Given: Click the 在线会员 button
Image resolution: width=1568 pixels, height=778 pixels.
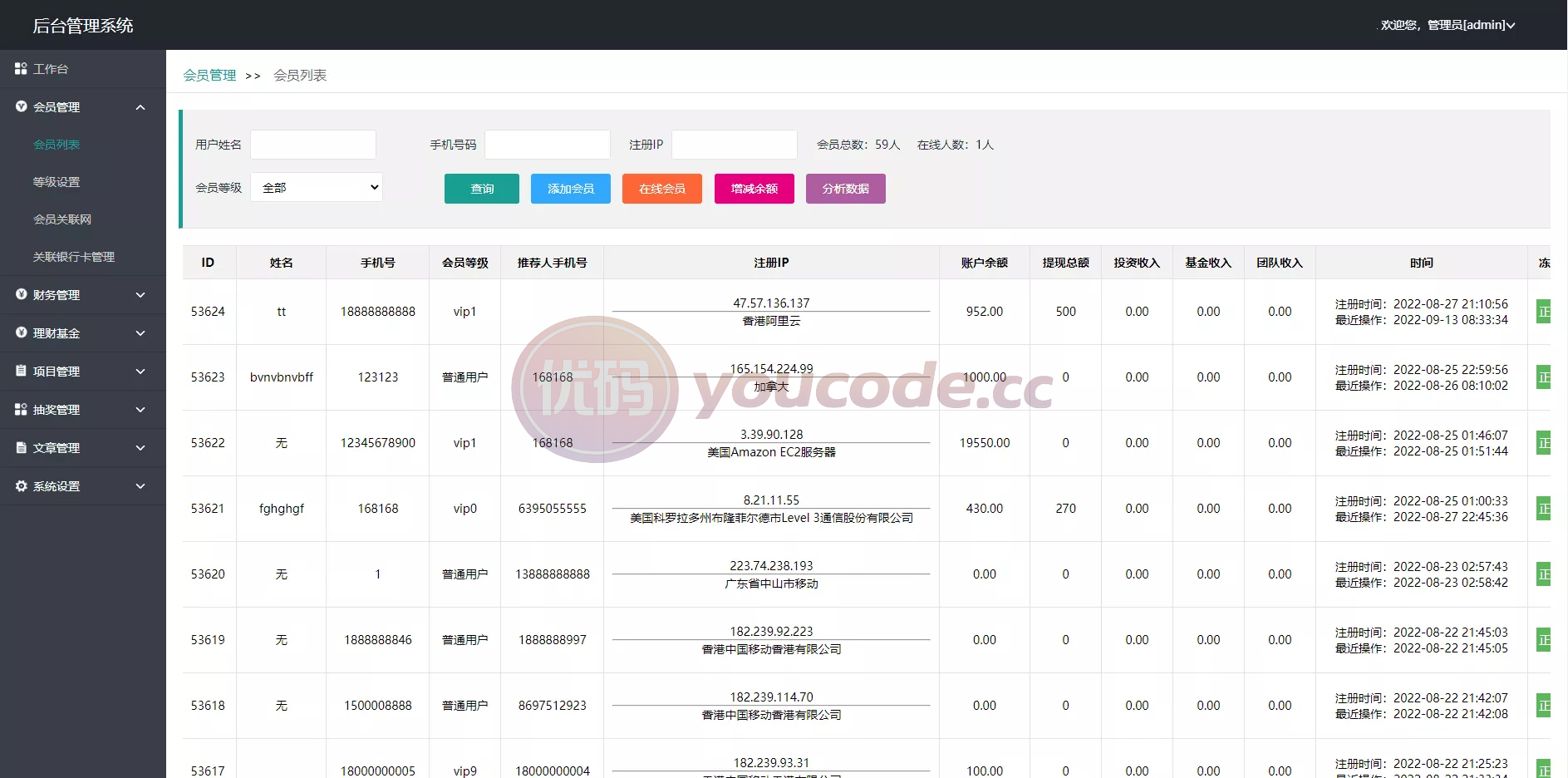Looking at the screenshot, I should (662, 189).
